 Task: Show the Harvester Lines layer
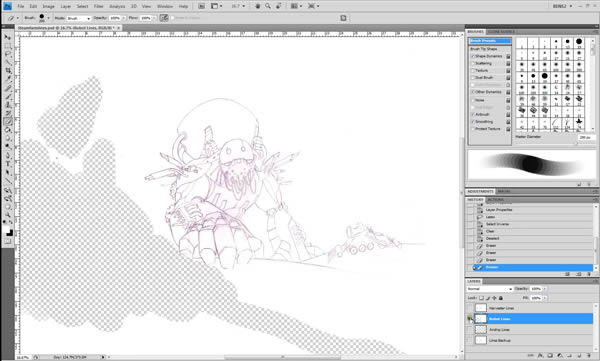click(x=469, y=308)
